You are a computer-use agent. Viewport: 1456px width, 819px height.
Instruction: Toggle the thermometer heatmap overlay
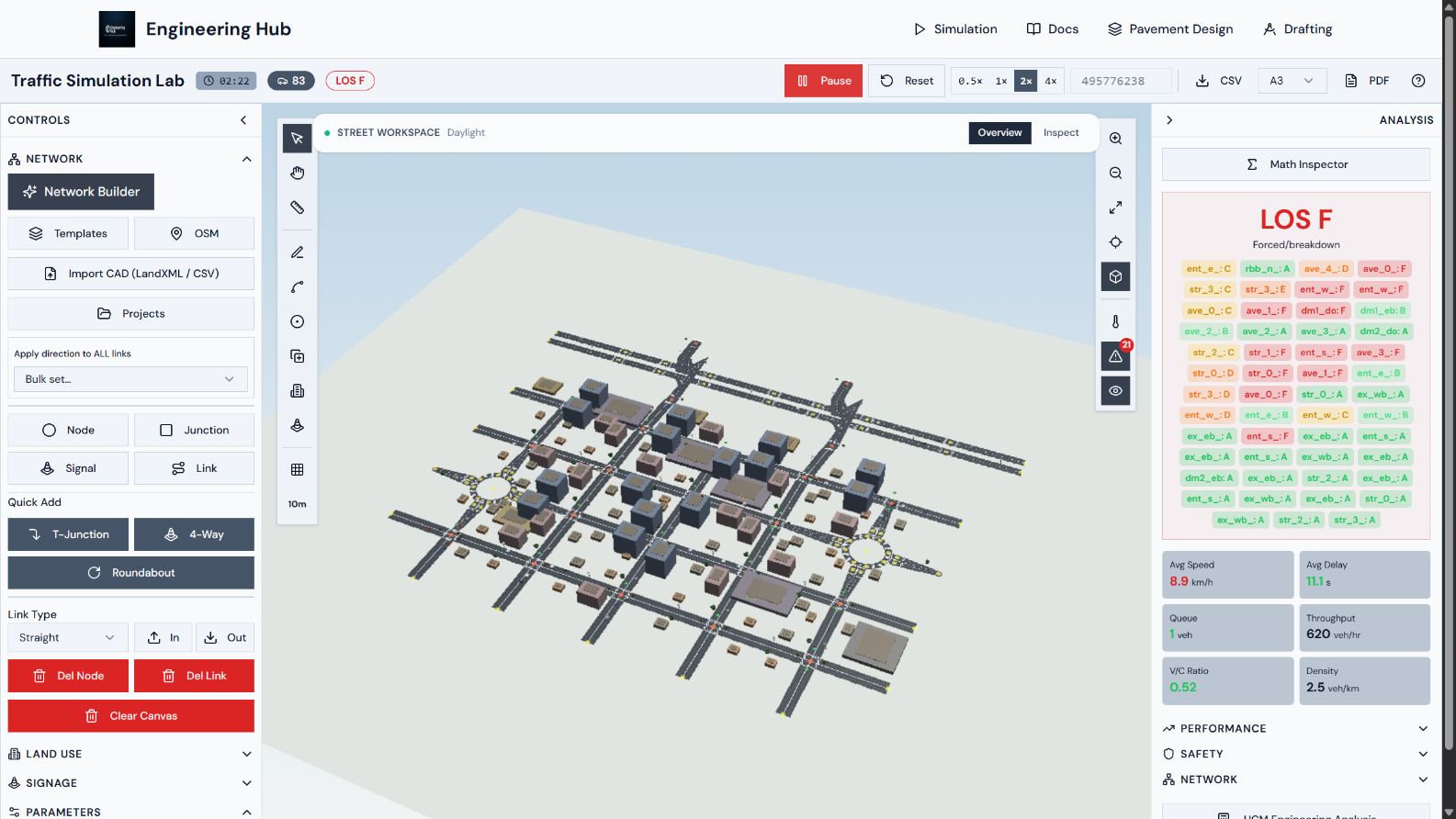[1115, 321]
